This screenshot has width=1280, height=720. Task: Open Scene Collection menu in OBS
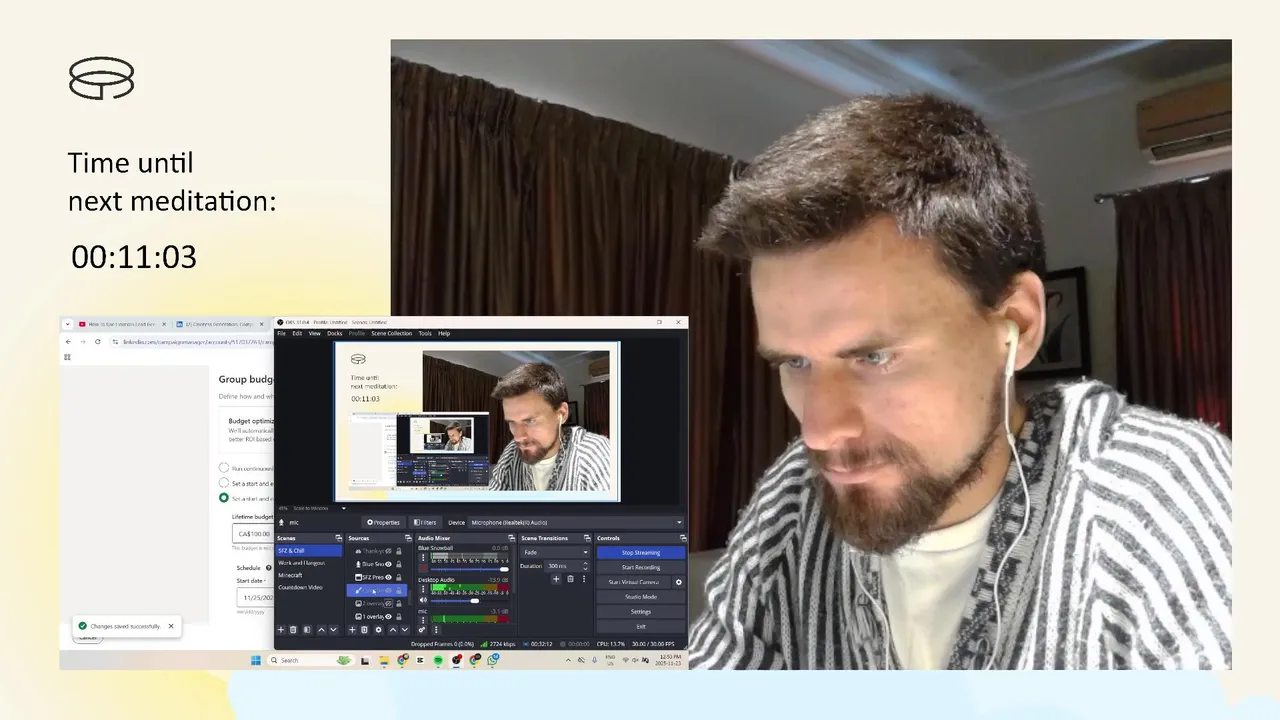(392, 333)
